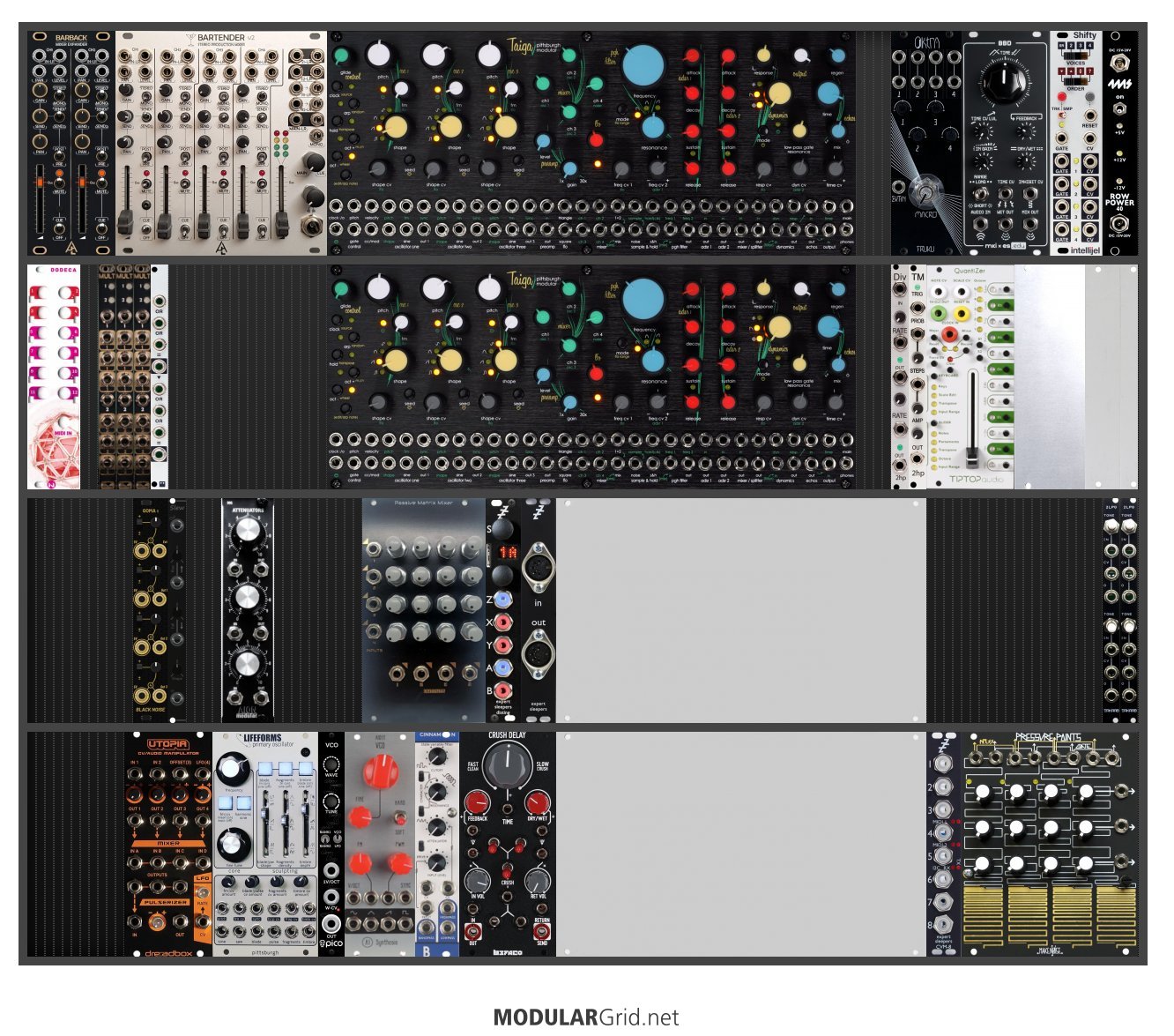1174x1036 pixels.
Task: Click the Bartender MAIN/CUE knob
Action: tap(313, 161)
